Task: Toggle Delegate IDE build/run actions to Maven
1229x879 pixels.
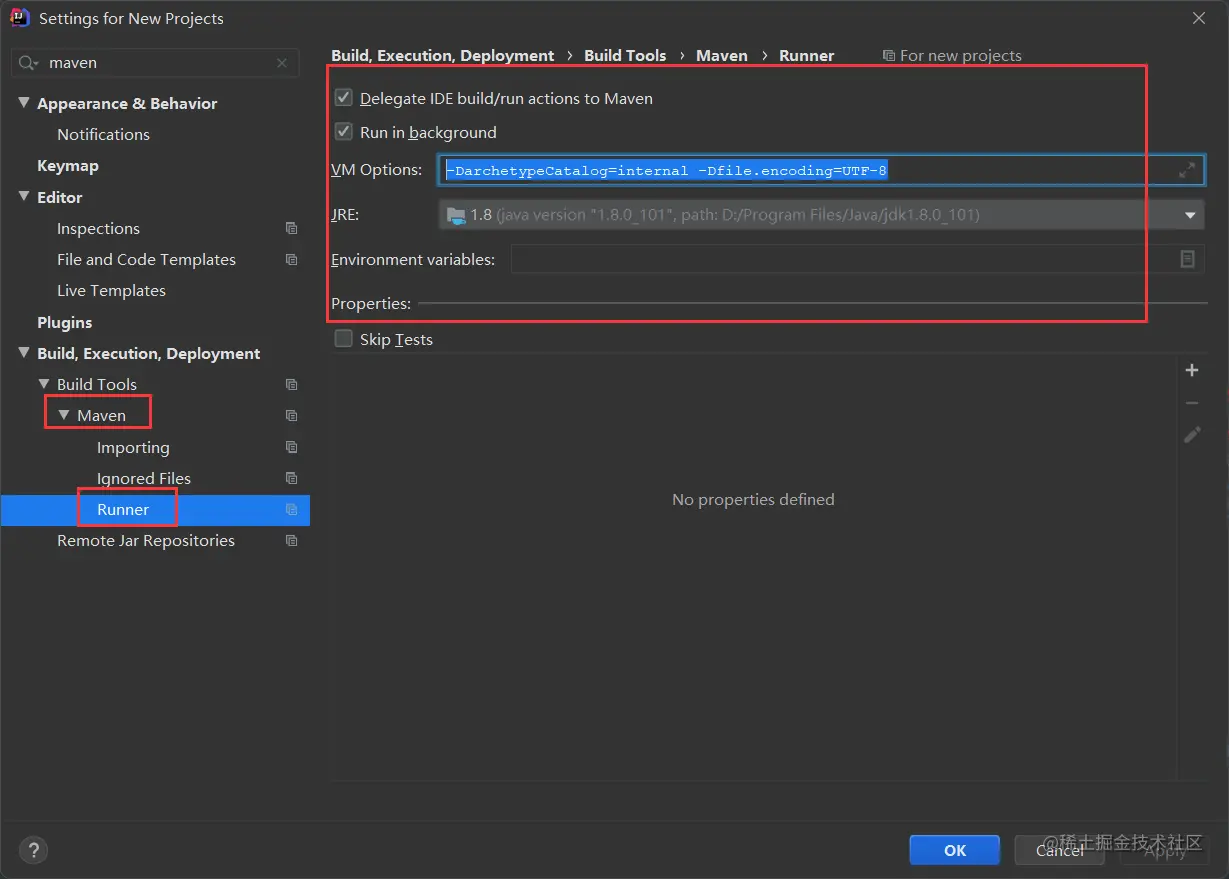Action: 344,98
